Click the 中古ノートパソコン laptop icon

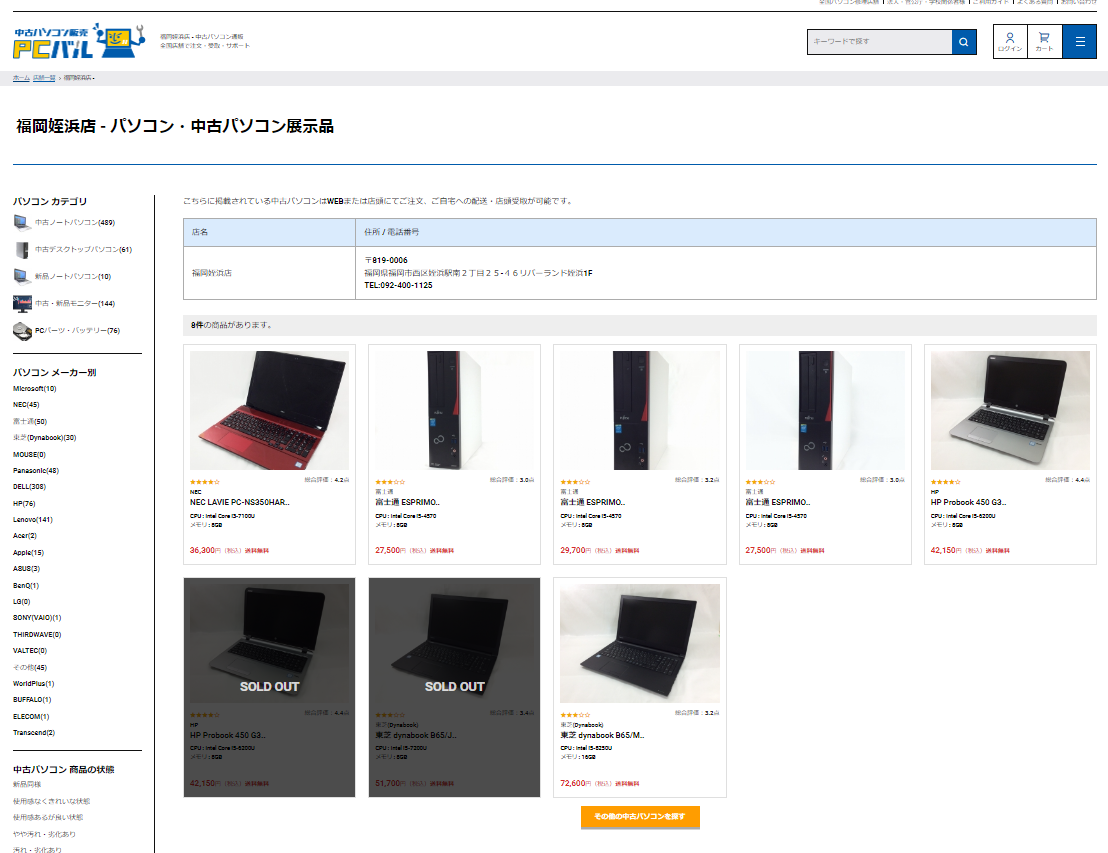coord(22,223)
